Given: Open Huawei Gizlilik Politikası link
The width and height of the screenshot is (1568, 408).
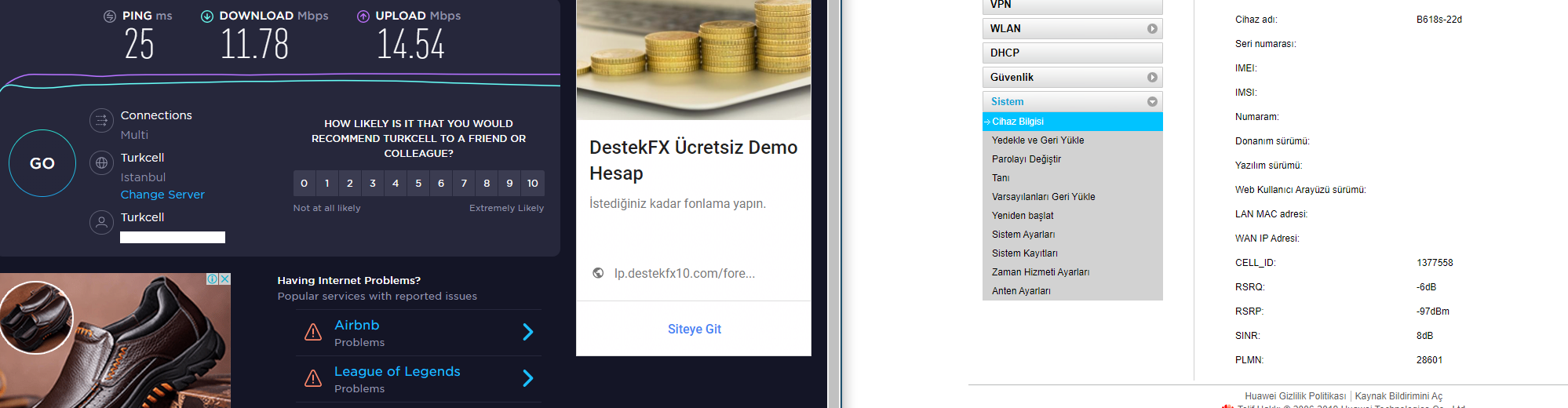Looking at the screenshot, I should pyautogui.click(x=1295, y=396).
